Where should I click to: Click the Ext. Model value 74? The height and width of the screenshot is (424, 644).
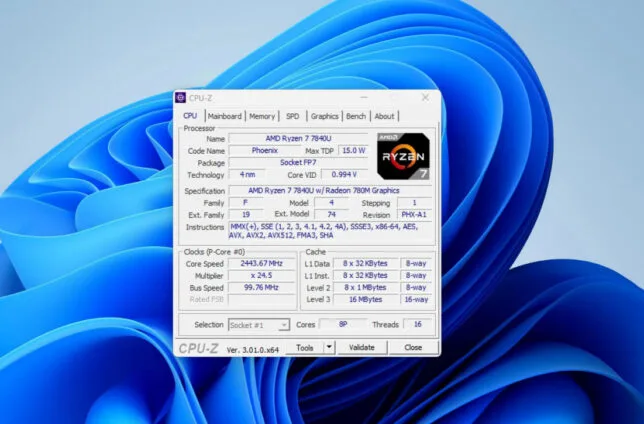coord(331,214)
